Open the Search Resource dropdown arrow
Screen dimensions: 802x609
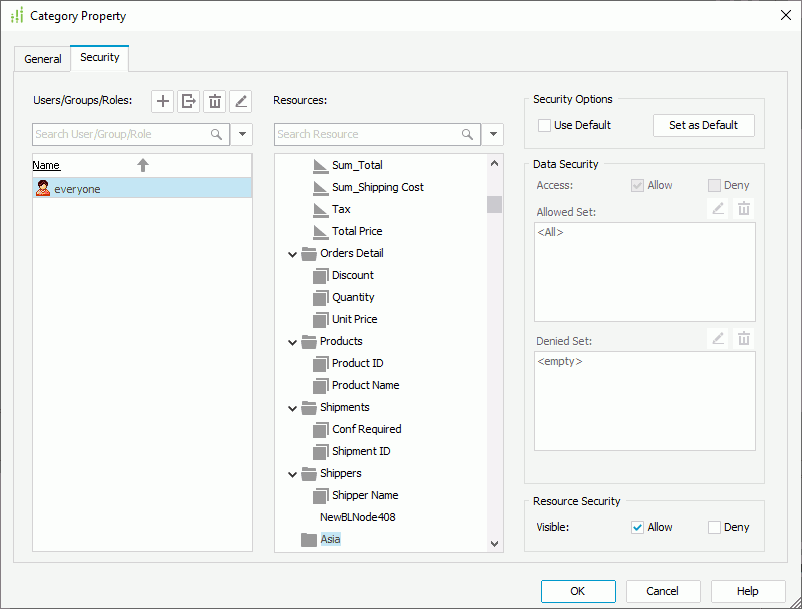tap(492, 134)
